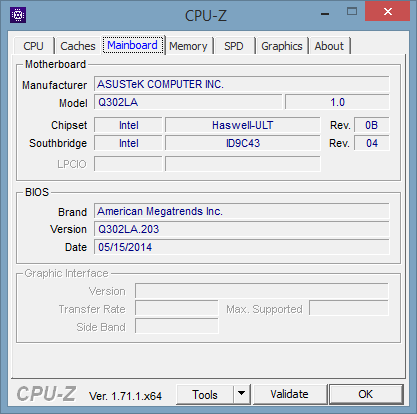Click the Intel vendor field in Chipset row

128,125
